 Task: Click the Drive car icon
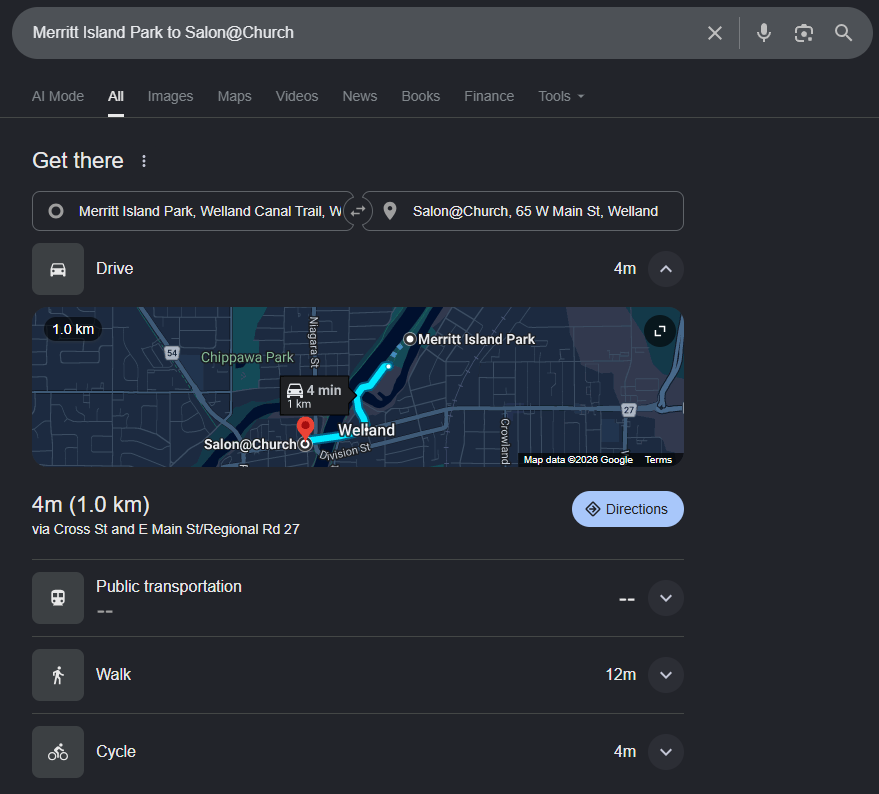pos(58,269)
